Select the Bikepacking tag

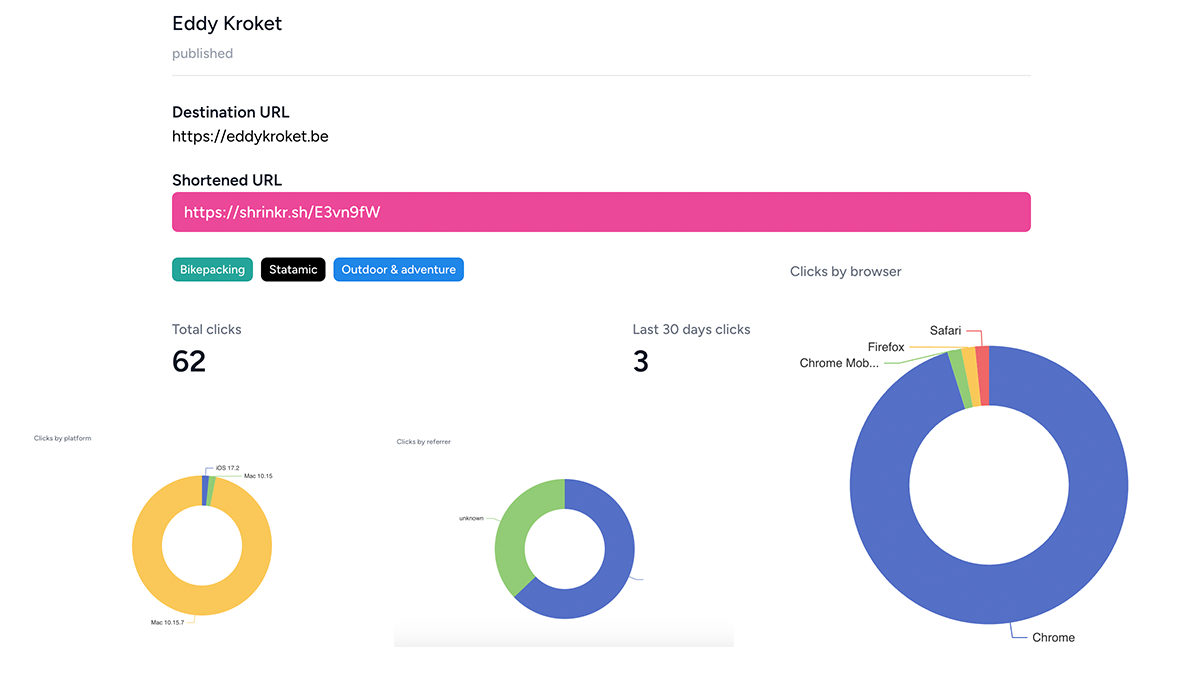tap(212, 270)
